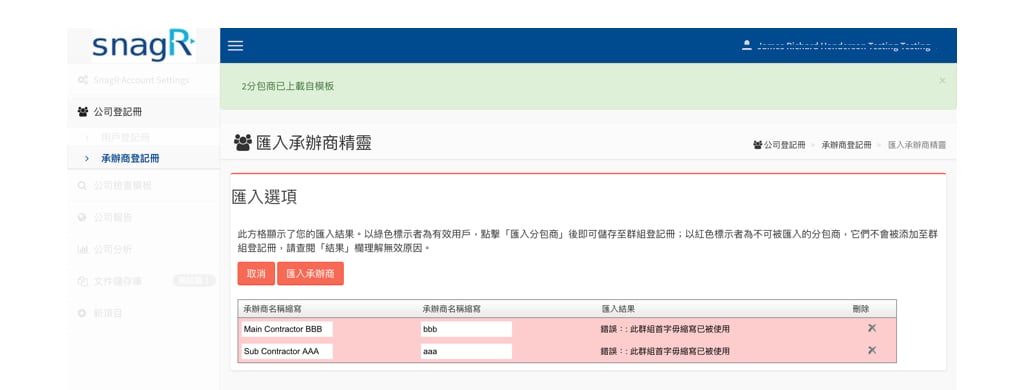The width and height of the screenshot is (1024, 390).
Task: Click the 取消 cancel button
Action: [256, 274]
